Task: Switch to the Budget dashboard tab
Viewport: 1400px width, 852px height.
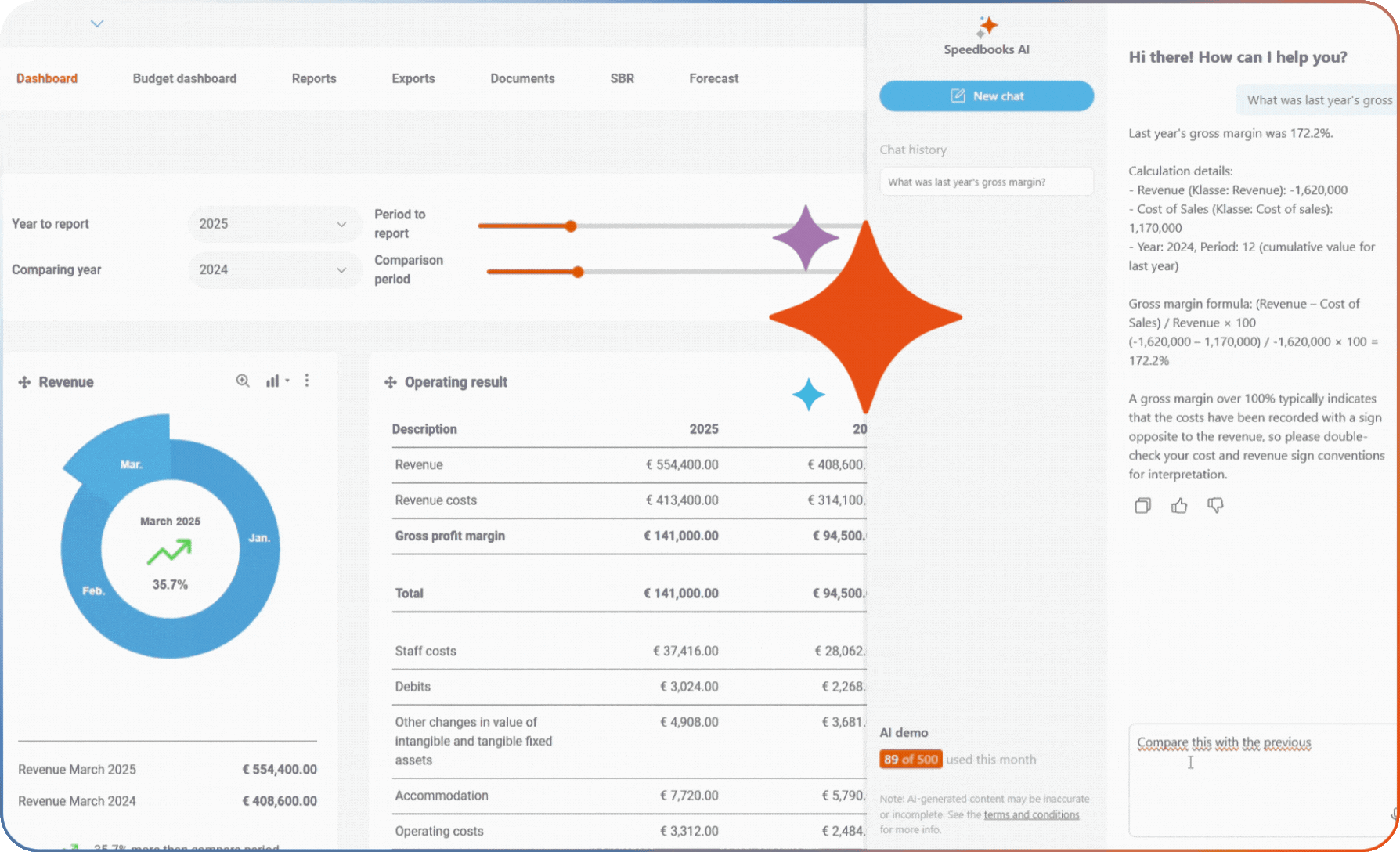Action: [x=184, y=78]
